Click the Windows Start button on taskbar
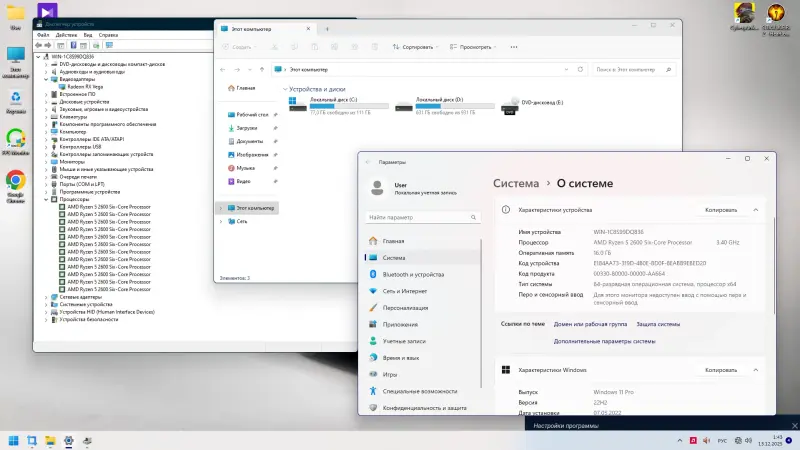Image resolution: width=800 pixels, height=450 pixels. point(14,440)
